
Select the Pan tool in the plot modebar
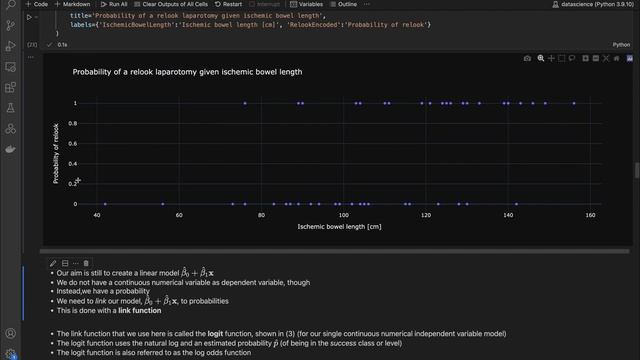point(551,58)
